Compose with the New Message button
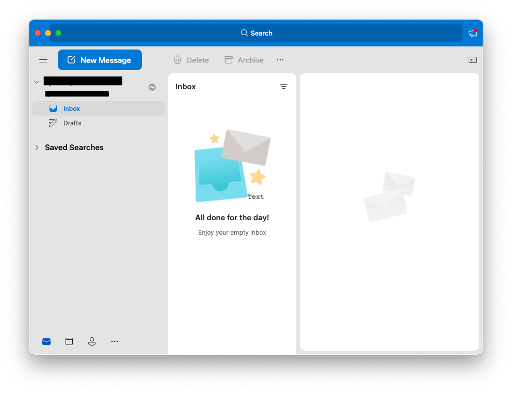This screenshot has width=512, height=393. click(100, 60)
